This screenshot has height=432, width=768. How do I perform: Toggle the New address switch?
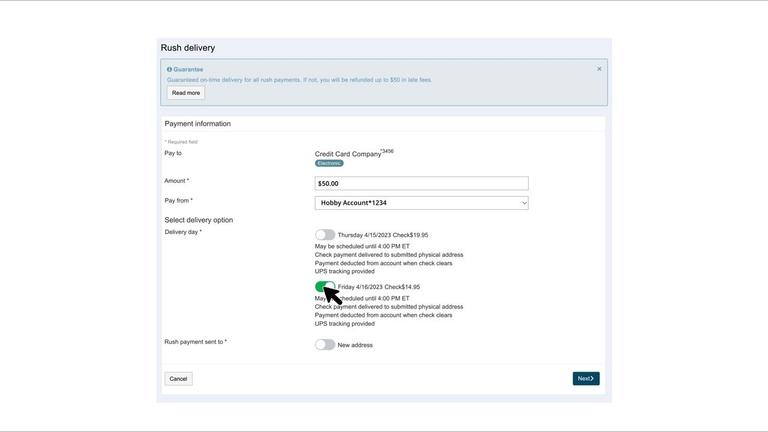click(325, 345)
